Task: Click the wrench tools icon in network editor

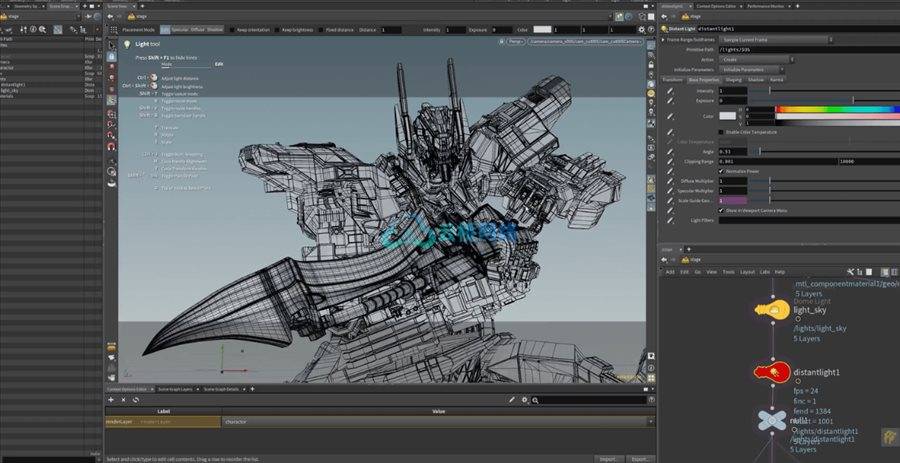Action: click(851, 271)
